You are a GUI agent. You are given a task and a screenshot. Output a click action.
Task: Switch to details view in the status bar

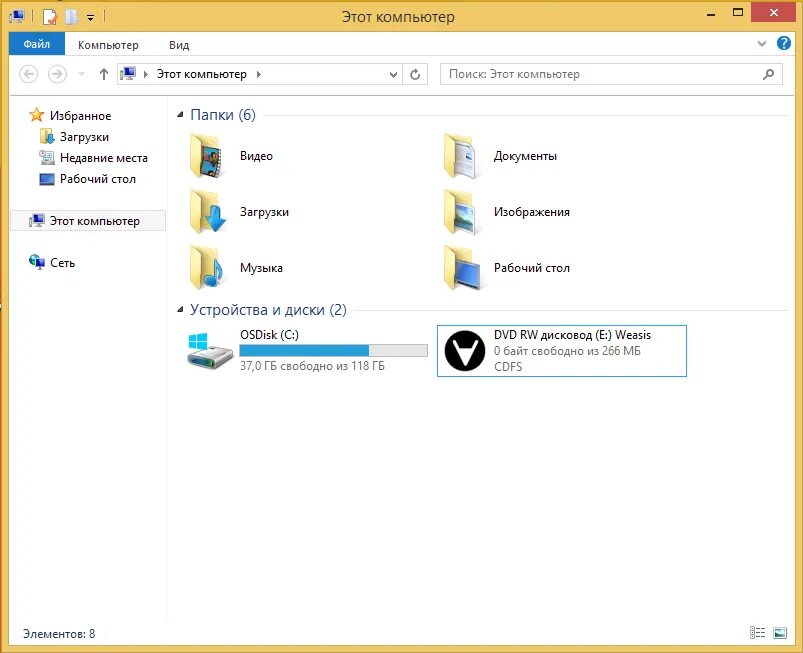click(757, 633)
